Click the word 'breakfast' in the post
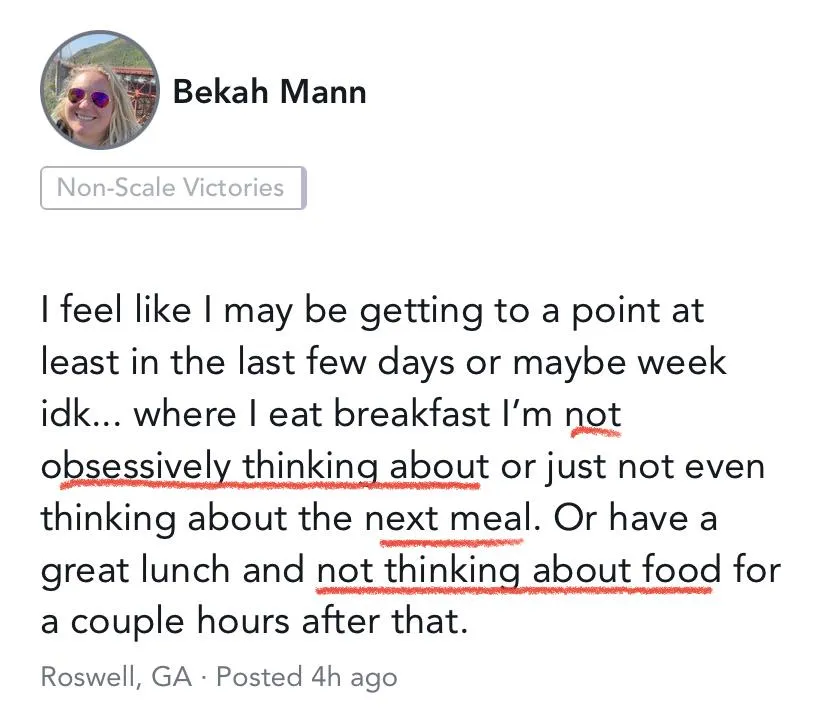Image resolution: width=828 pixels, height=715 pixels. click(x=412, y=413)
